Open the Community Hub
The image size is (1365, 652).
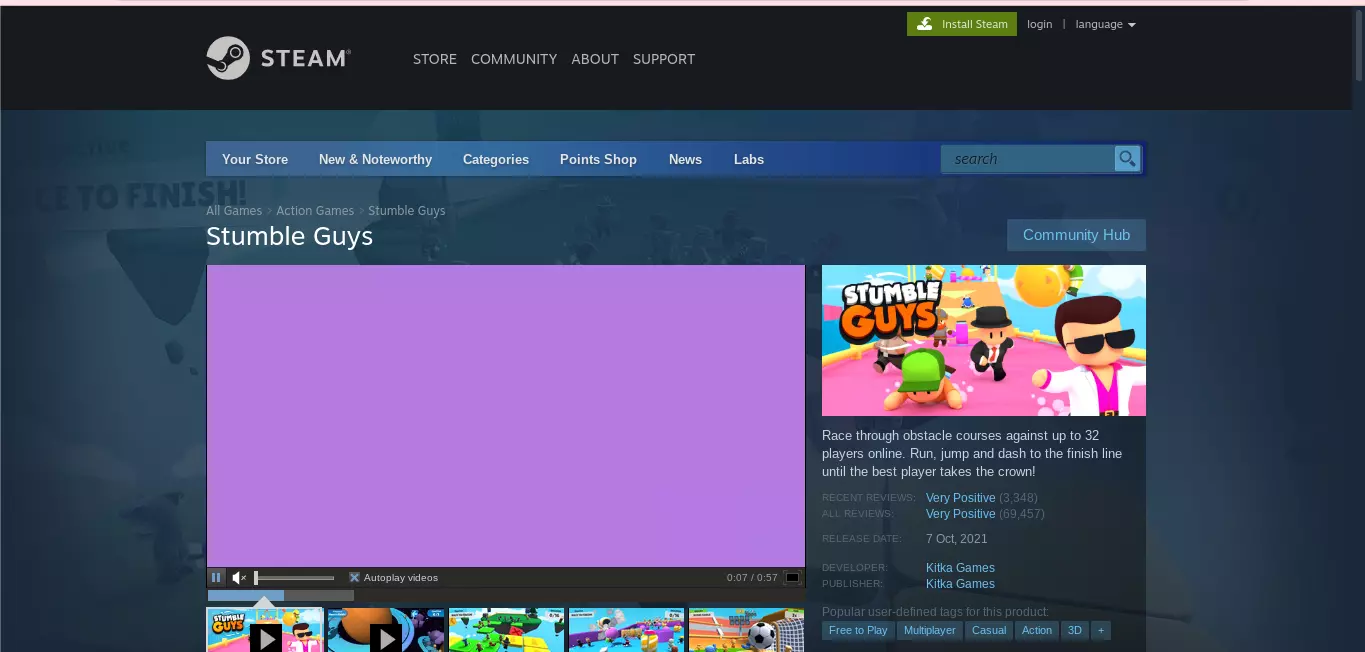[x=1076, y=235]
